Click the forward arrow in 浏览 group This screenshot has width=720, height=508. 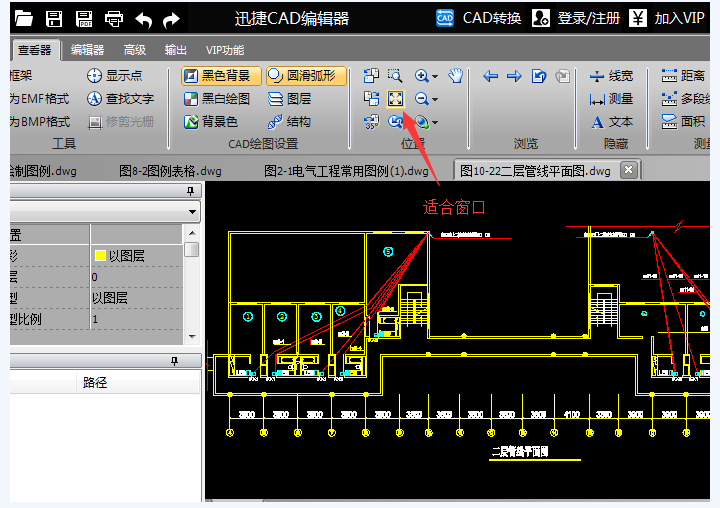(x=514, y=76)
